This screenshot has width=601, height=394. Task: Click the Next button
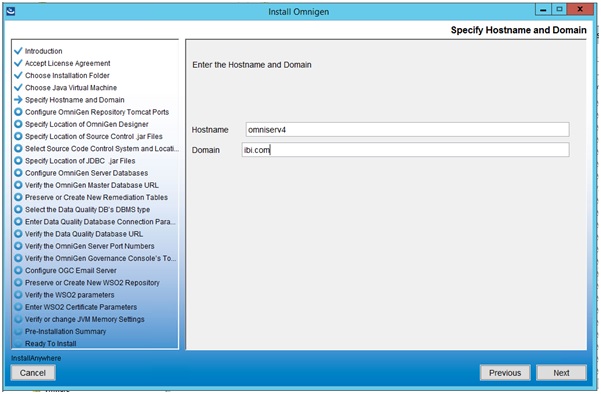[561, 373]
